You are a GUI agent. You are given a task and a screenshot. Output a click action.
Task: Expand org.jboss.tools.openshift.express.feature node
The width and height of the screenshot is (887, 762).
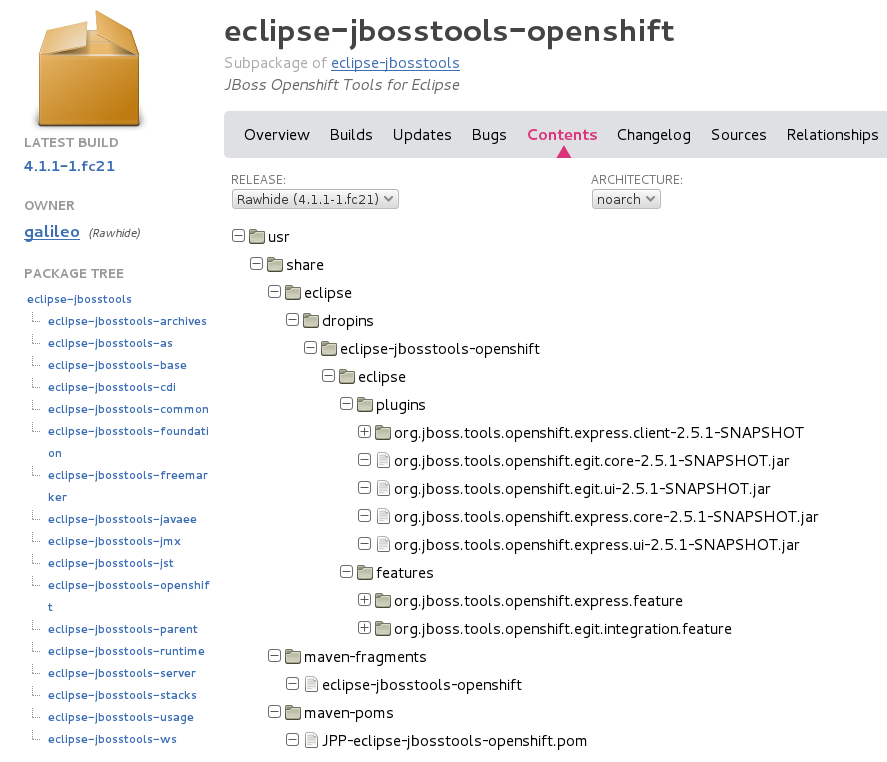[x=364, y=600]
